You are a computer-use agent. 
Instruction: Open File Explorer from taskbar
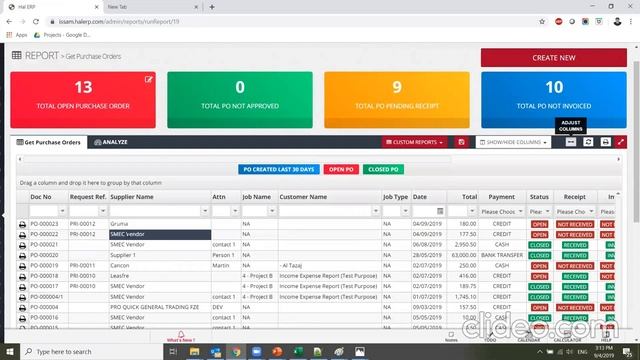(x=195, y=351)
